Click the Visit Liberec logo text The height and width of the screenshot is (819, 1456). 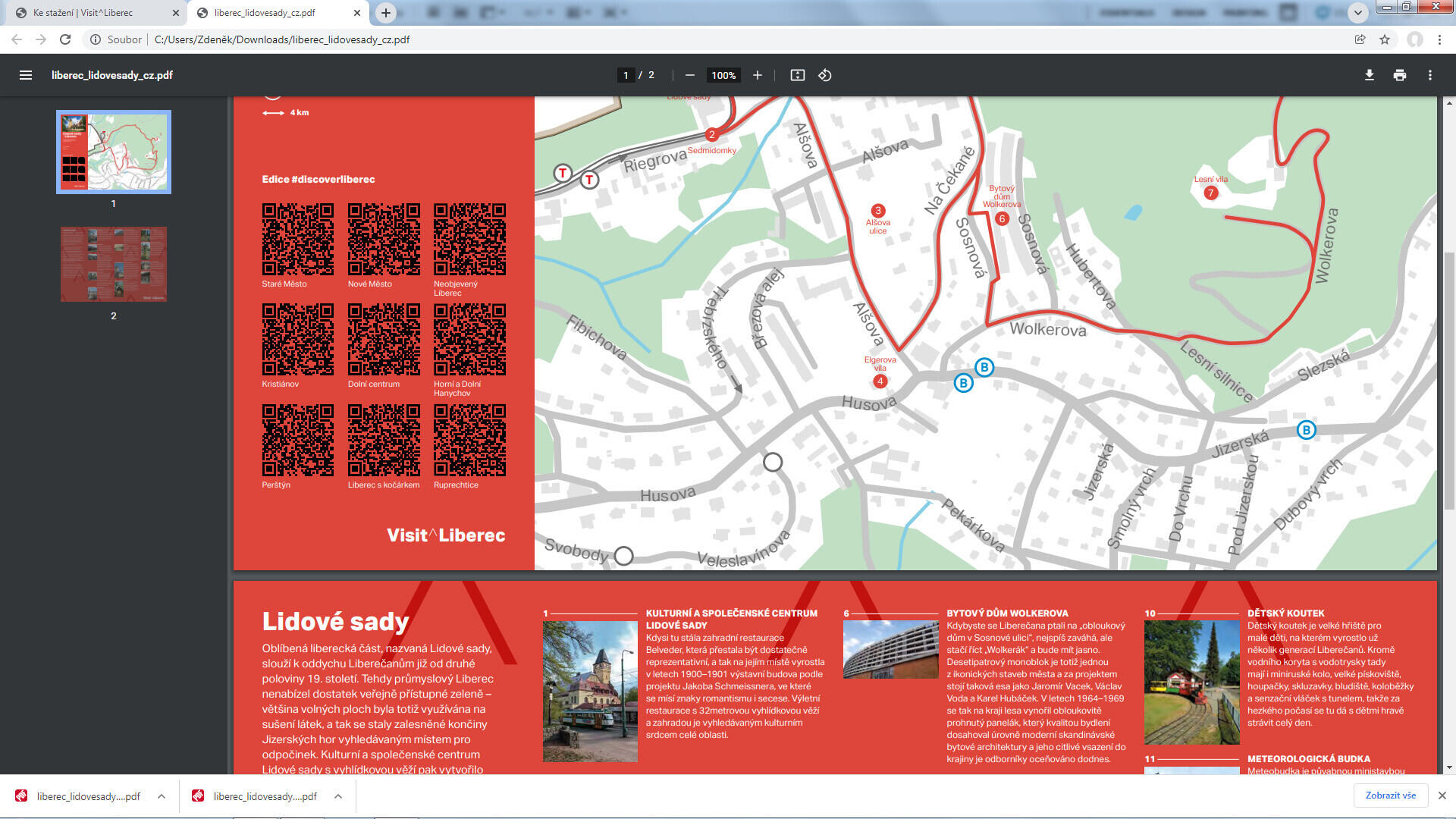coord(446,535)
